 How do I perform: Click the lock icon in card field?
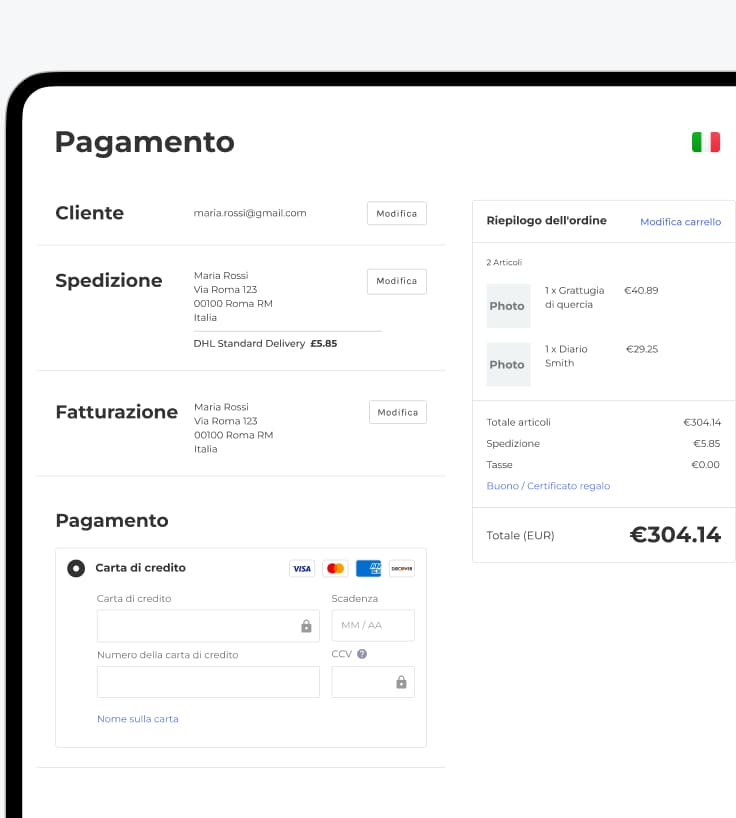point(306,626)
